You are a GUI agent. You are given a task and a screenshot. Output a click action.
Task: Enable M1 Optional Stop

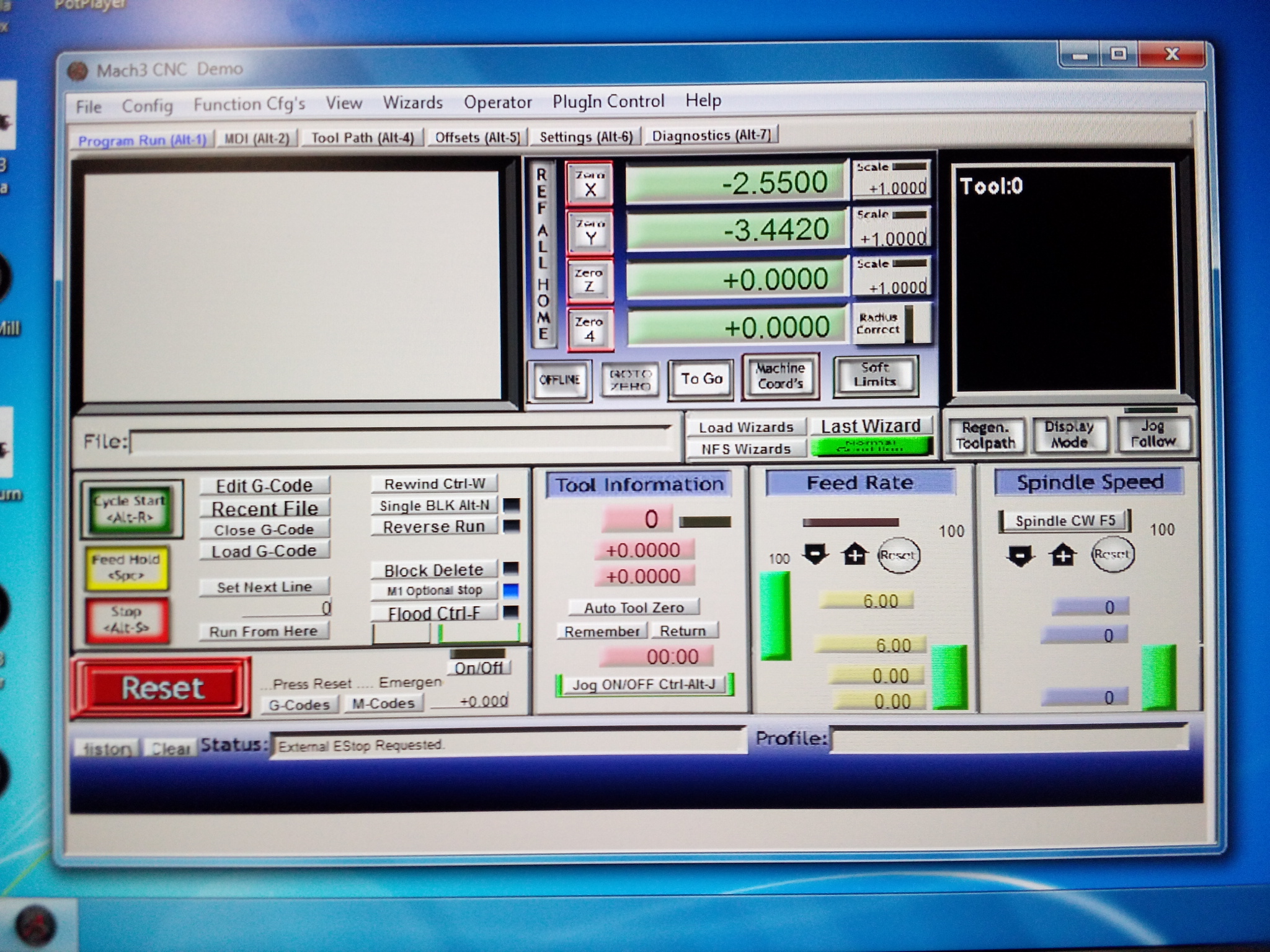click(x=434, y=591)
